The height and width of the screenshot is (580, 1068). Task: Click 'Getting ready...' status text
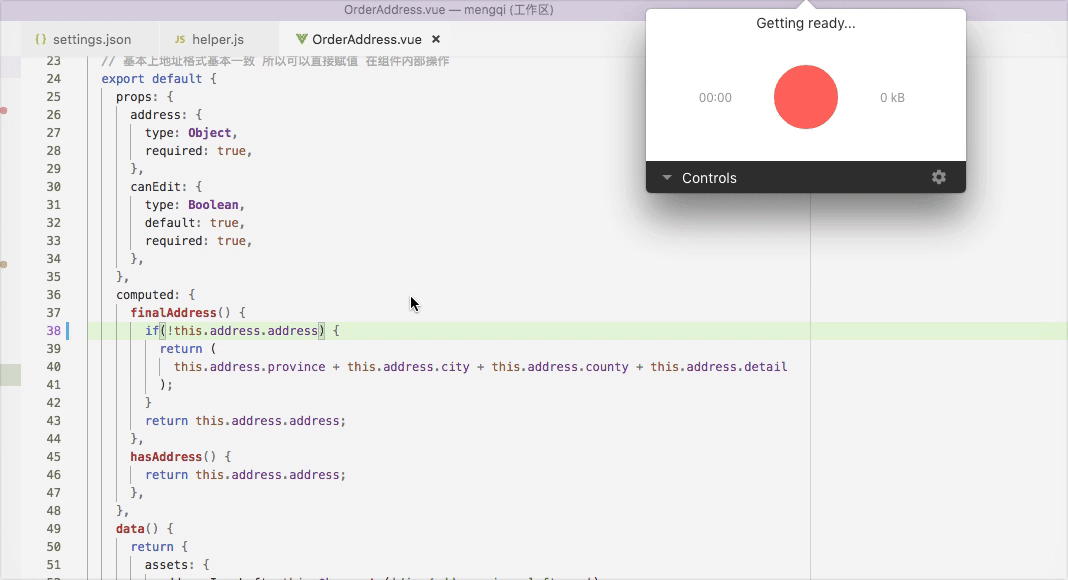[806, 23]
